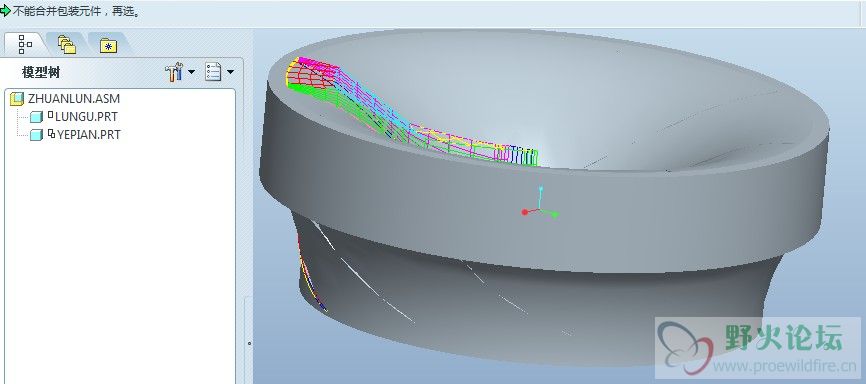Screen dimensions: 866x384
Task: Expand the Show dropdown arrow
Action: click(230, 72)
